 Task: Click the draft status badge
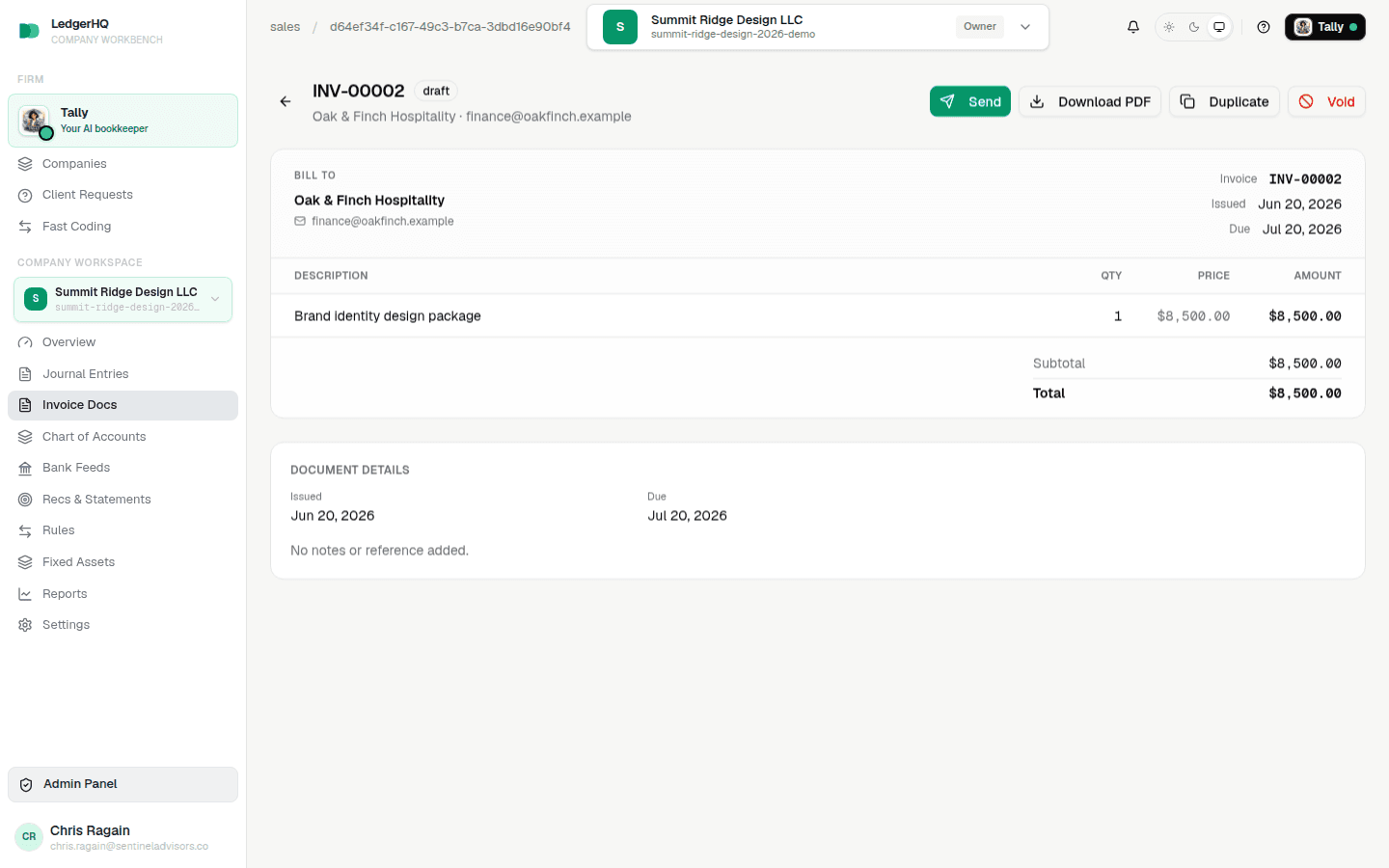pos(436,91)
